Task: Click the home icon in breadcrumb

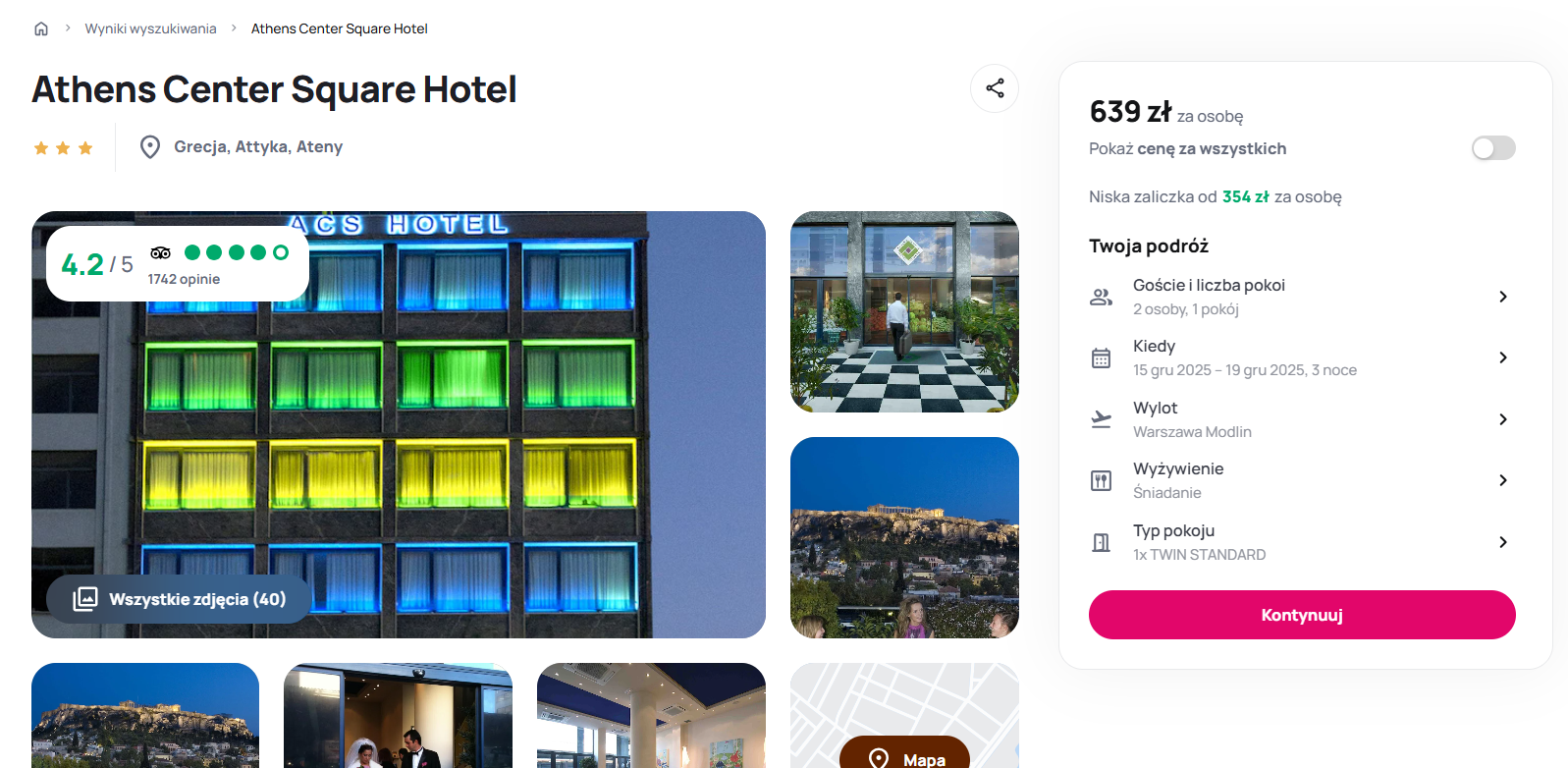Action: coord(41,28)
